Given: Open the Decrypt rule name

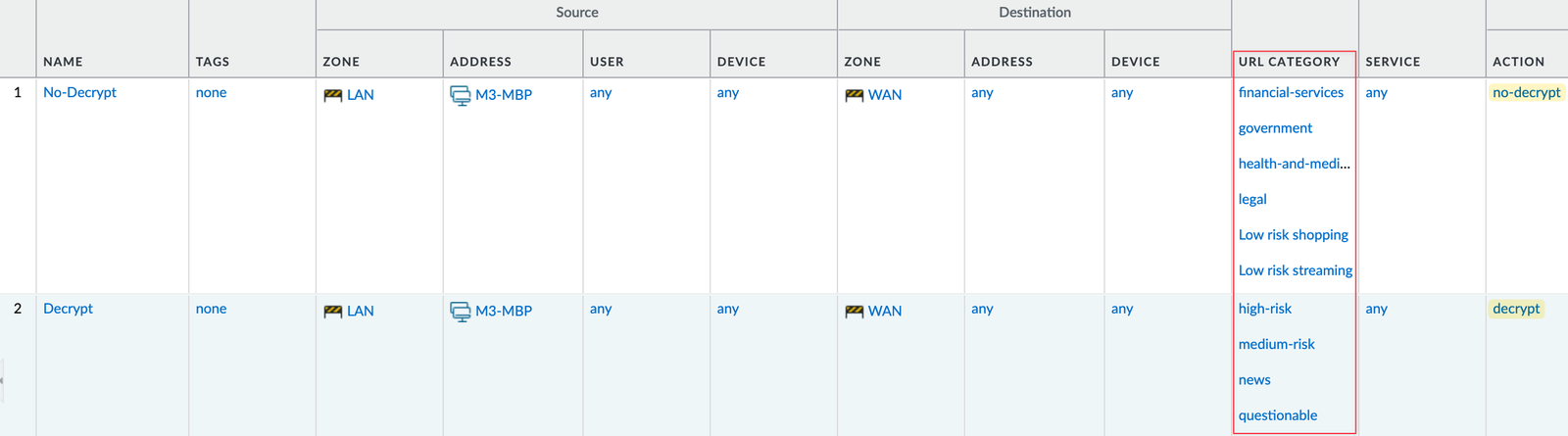Looking at the screenshot, I should 68,309.
